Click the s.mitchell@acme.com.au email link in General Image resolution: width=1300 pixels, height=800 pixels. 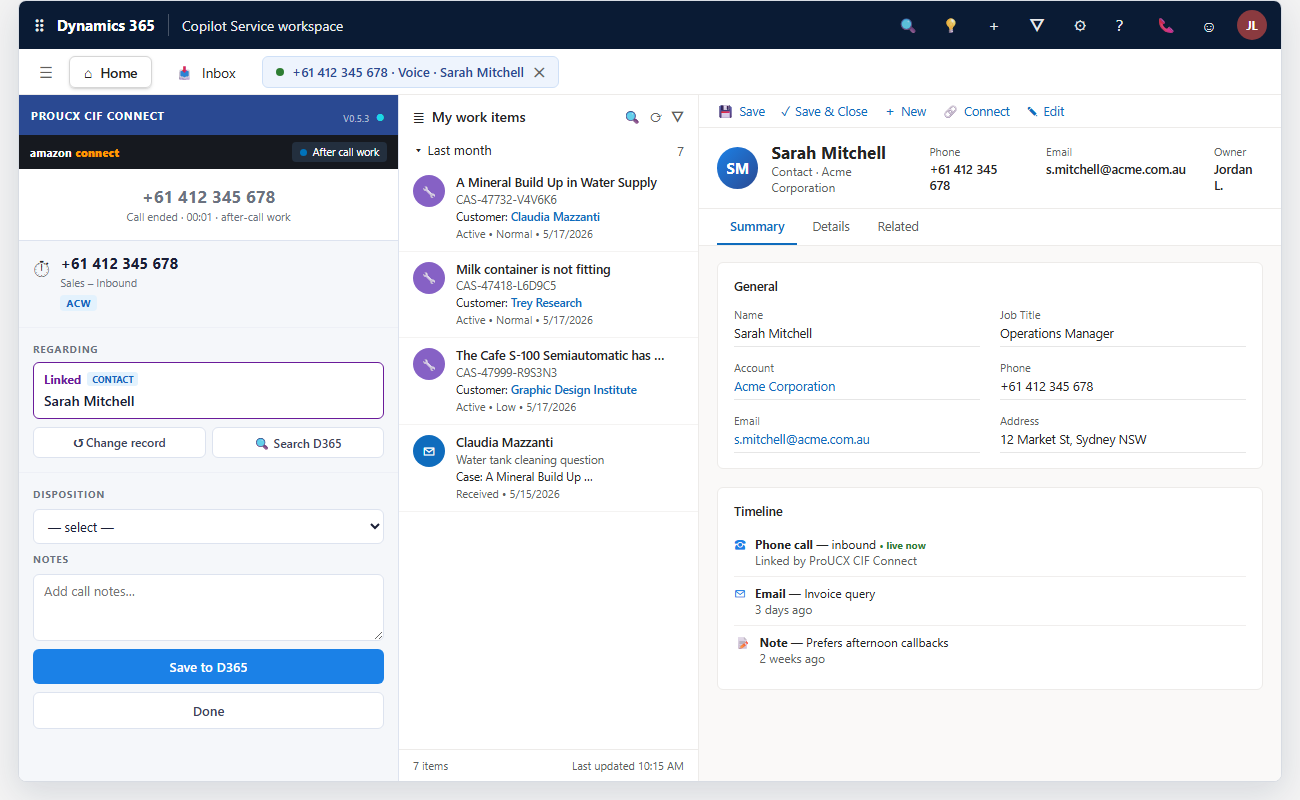[x=802, y=440]
